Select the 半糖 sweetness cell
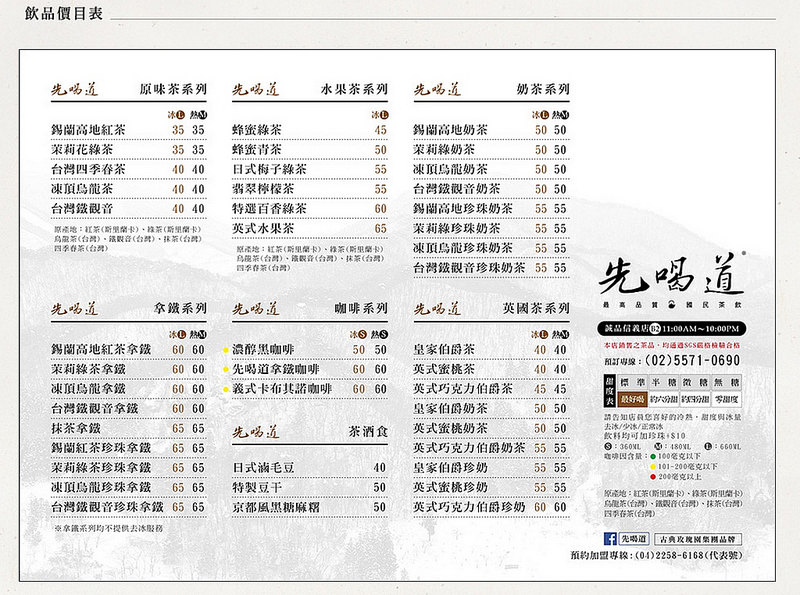The height and width of the screenshot is (595, 800). pyautogui.click(x=664, y=382)
